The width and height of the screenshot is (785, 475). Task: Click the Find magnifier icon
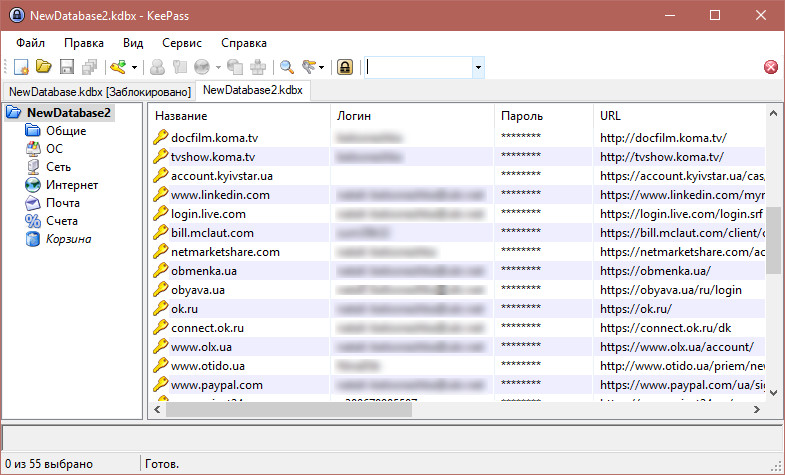point(287,67)
